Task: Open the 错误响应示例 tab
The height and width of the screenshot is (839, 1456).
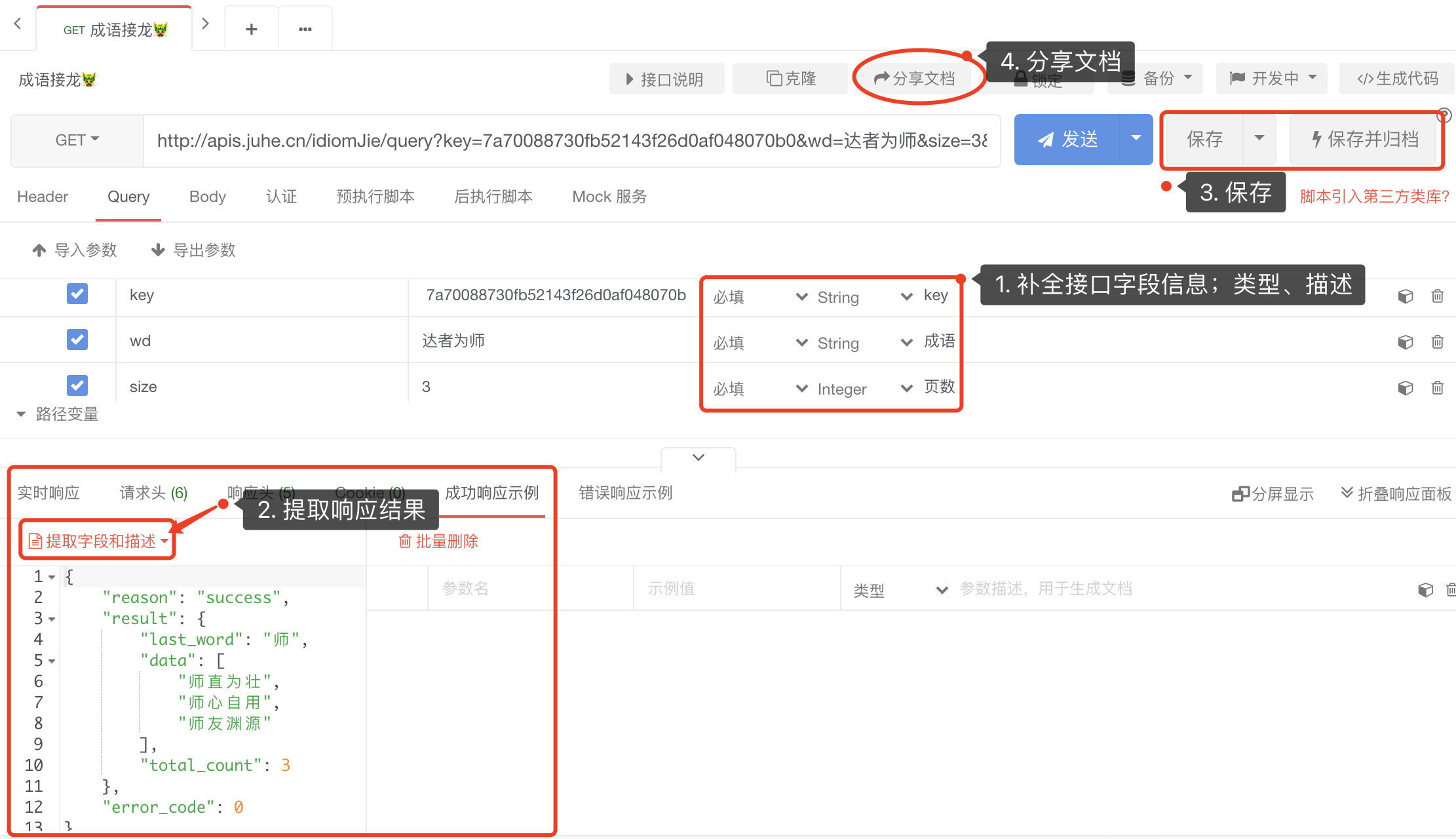Action: pos(624,493)
